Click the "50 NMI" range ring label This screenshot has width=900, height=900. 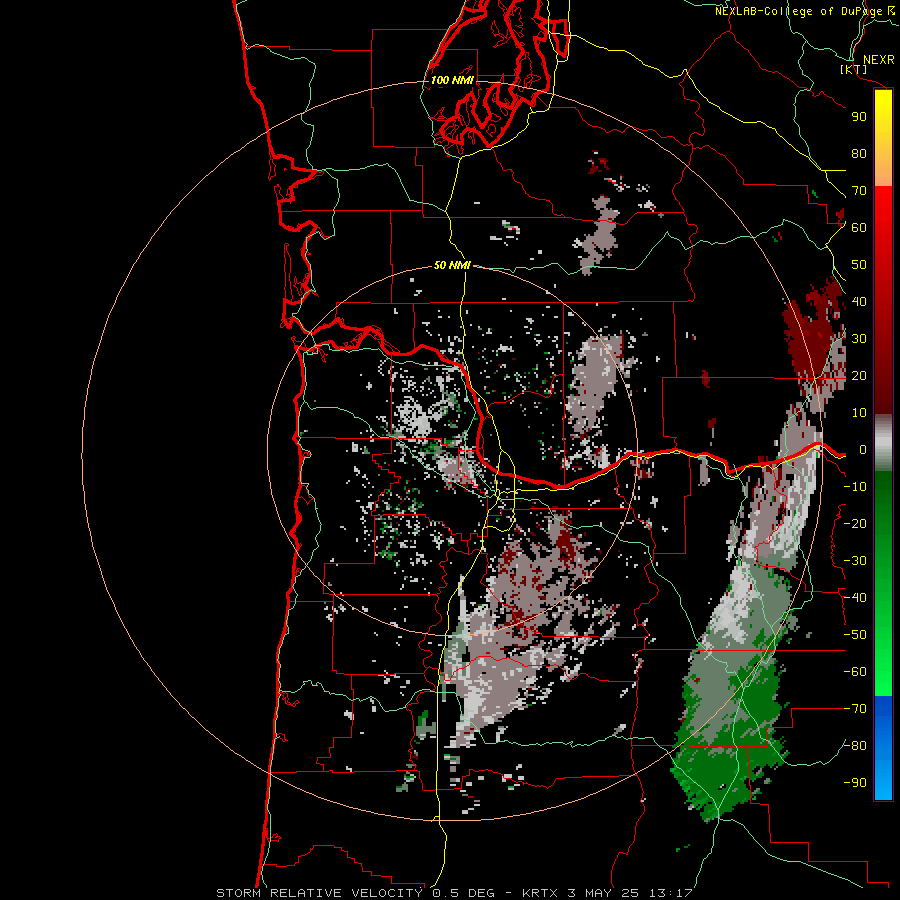452,265
